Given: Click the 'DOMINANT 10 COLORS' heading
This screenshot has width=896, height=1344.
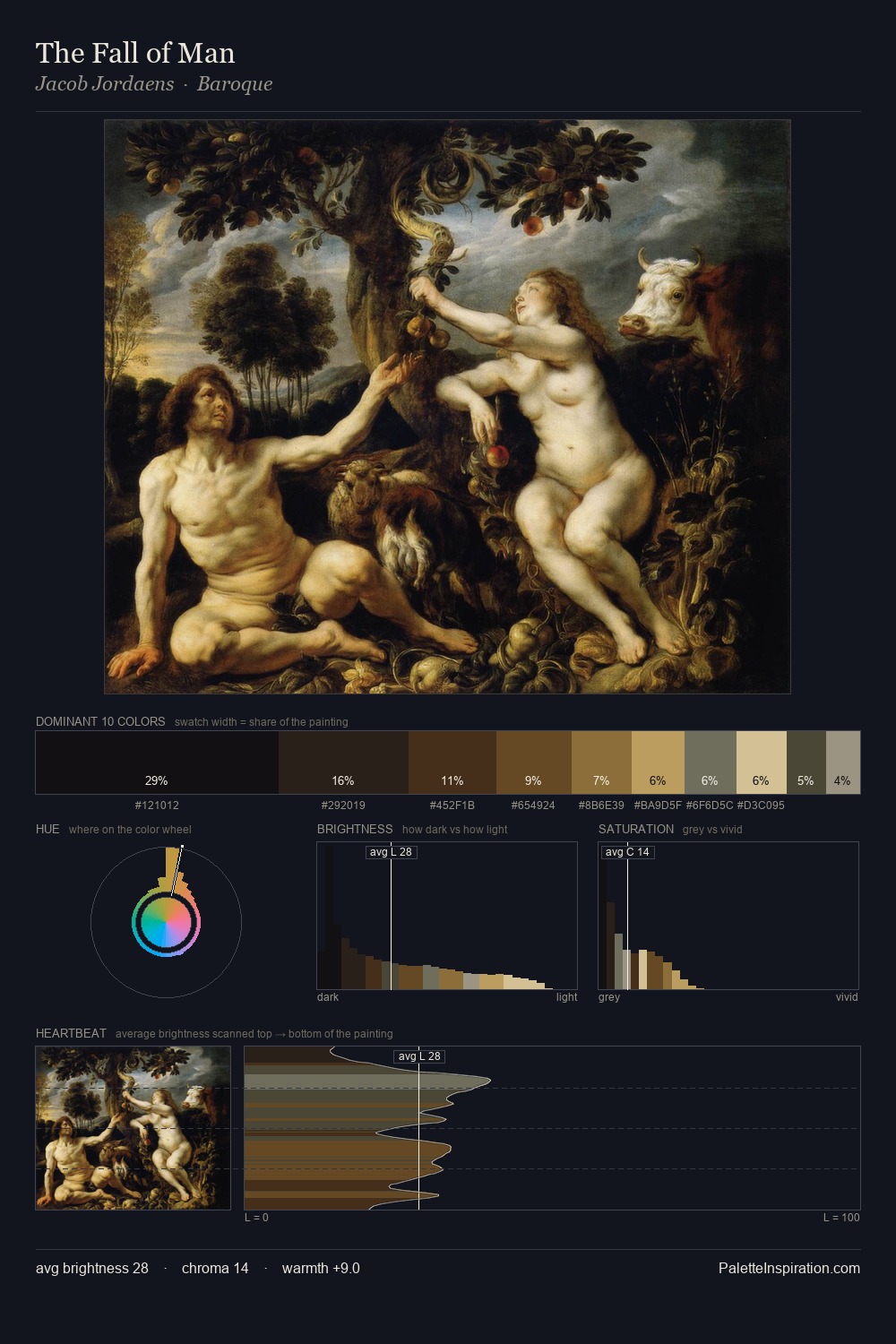Looking at the screenshot, I should pos(100,721).
